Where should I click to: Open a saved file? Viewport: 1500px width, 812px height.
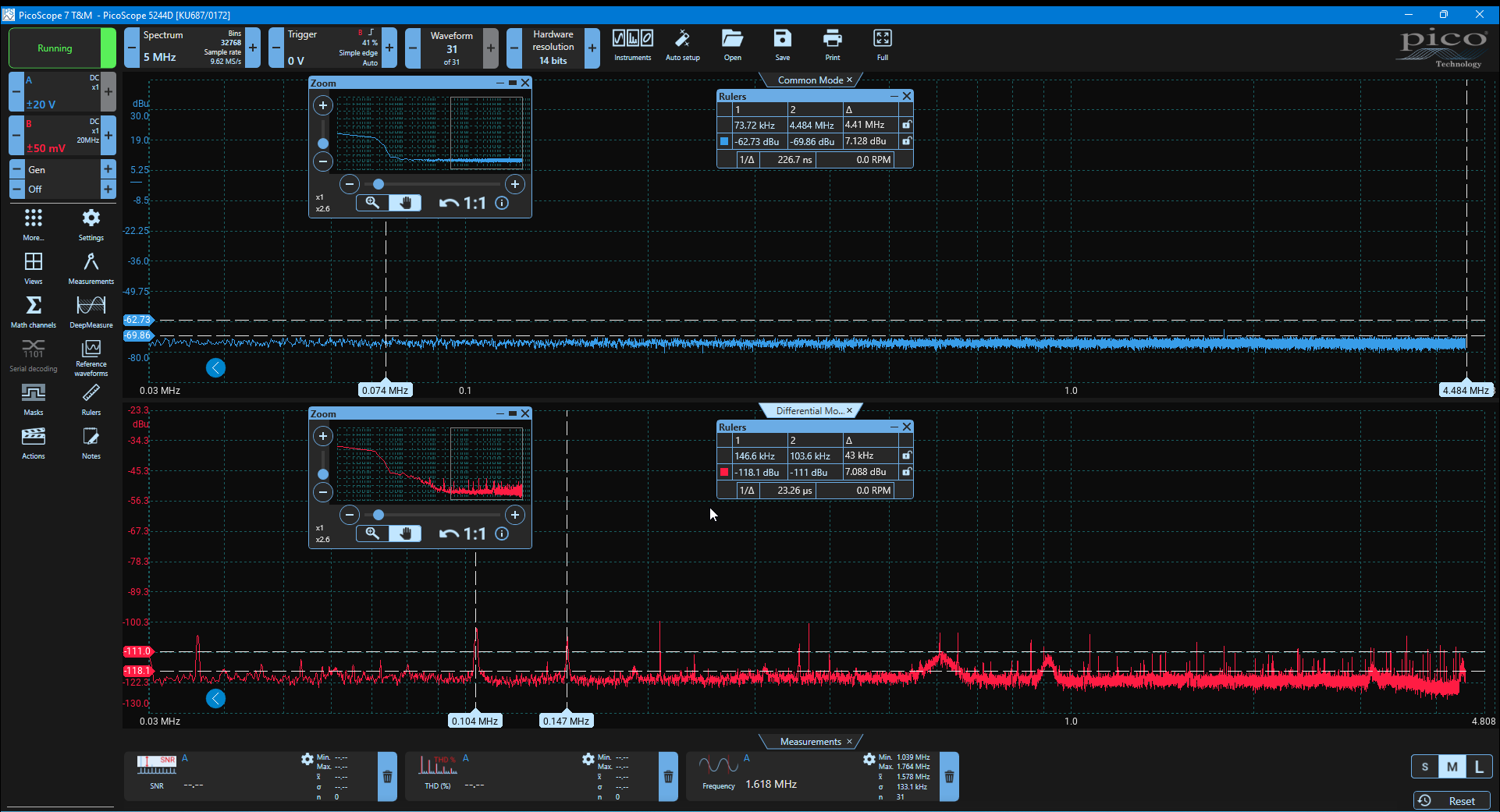(x=732, y=46)
